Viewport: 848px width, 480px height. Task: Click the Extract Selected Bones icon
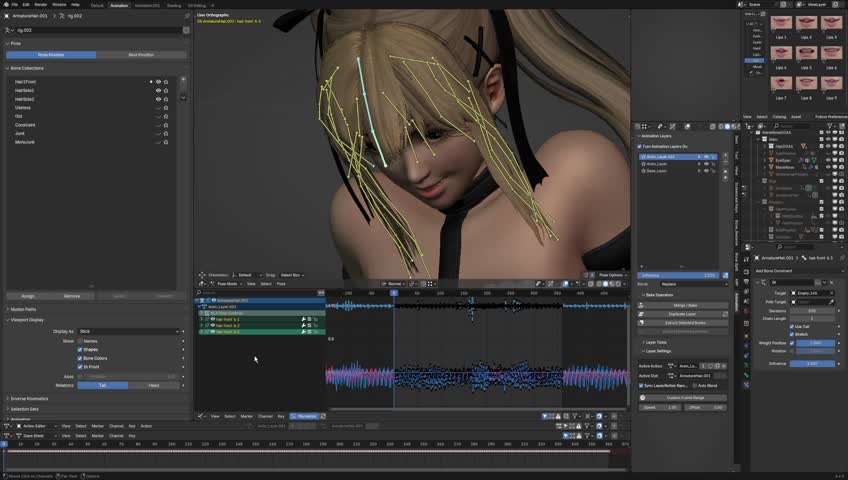tap(641, 323)
